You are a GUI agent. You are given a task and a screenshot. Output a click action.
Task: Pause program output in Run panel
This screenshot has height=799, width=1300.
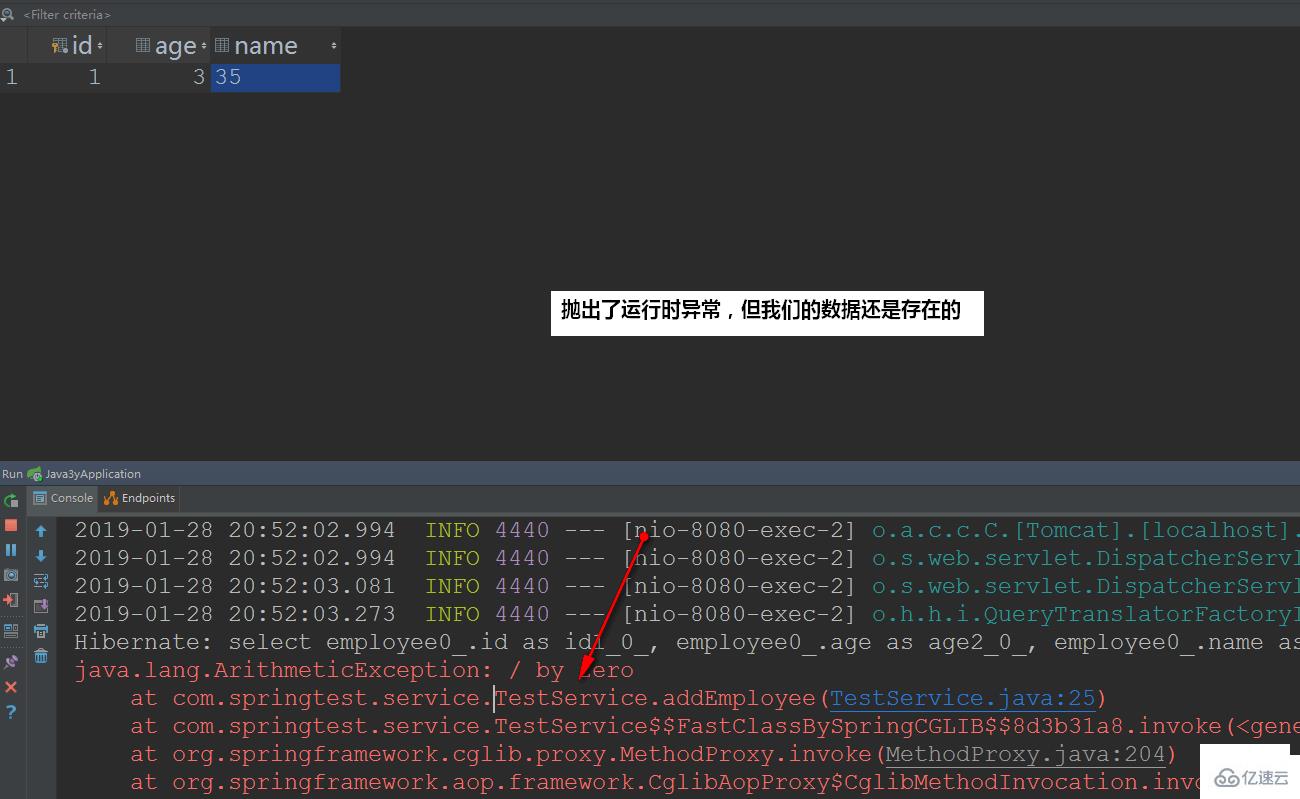coord(11,550)
